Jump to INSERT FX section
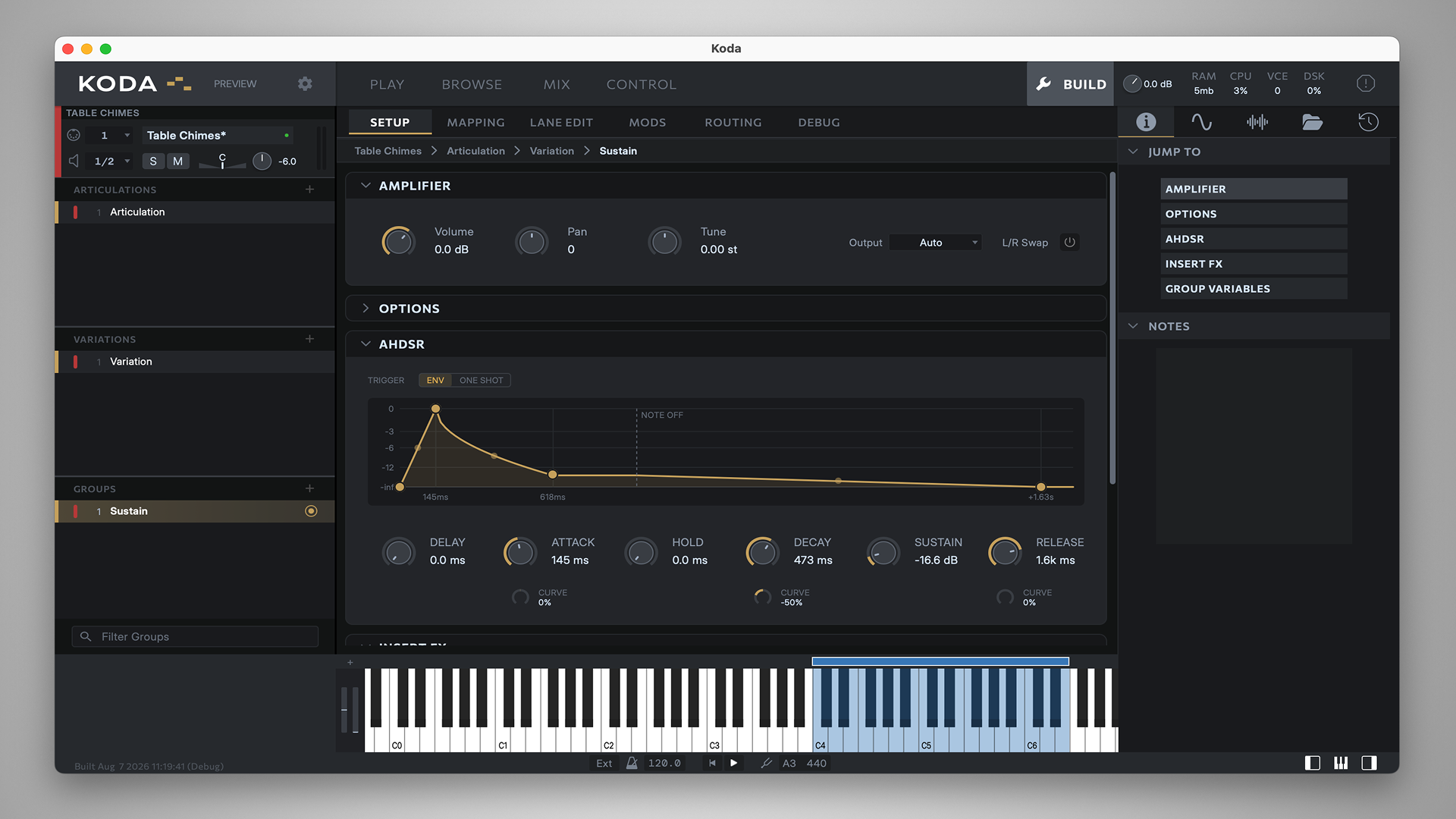Screen dimensions: 1456x819 1254,264
